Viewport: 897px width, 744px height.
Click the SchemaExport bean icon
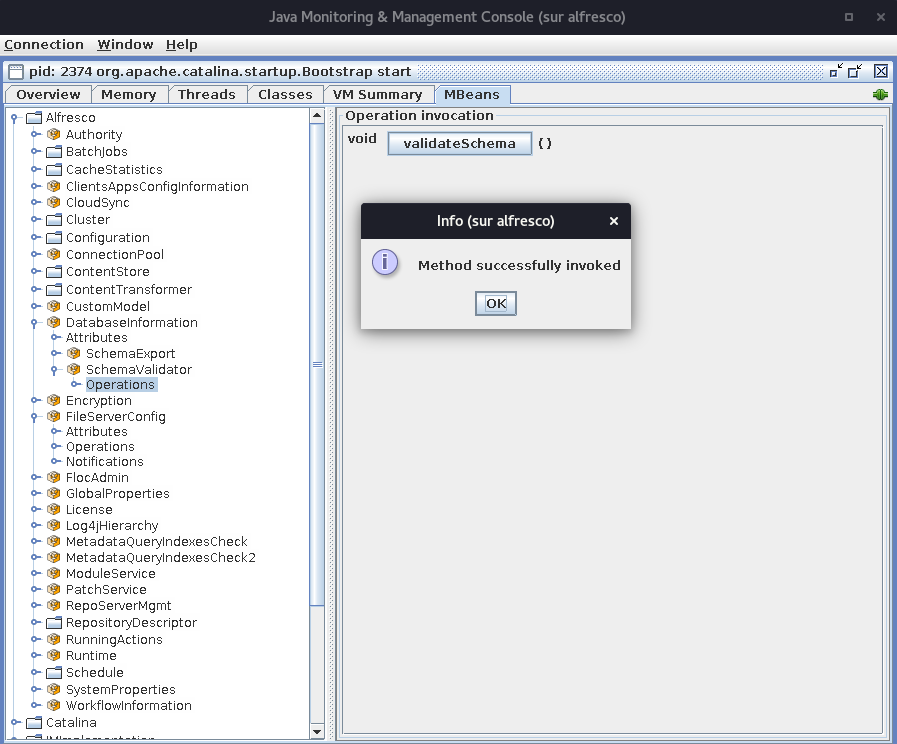click(x=74, y=353)
